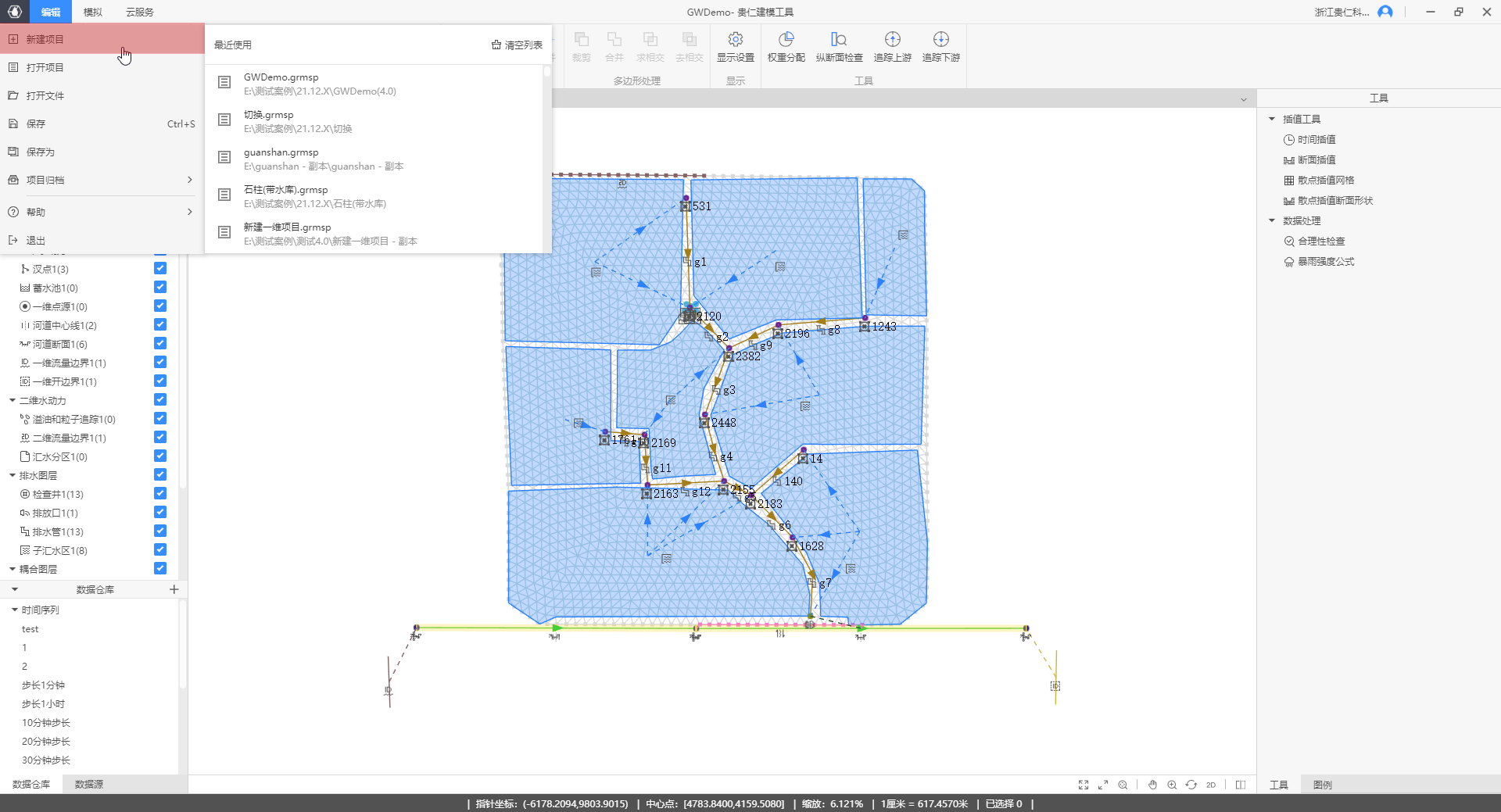Run the 合理性检查 validity check
The width and height of the screenshot is (1501, 812).
pos(1314,241)
